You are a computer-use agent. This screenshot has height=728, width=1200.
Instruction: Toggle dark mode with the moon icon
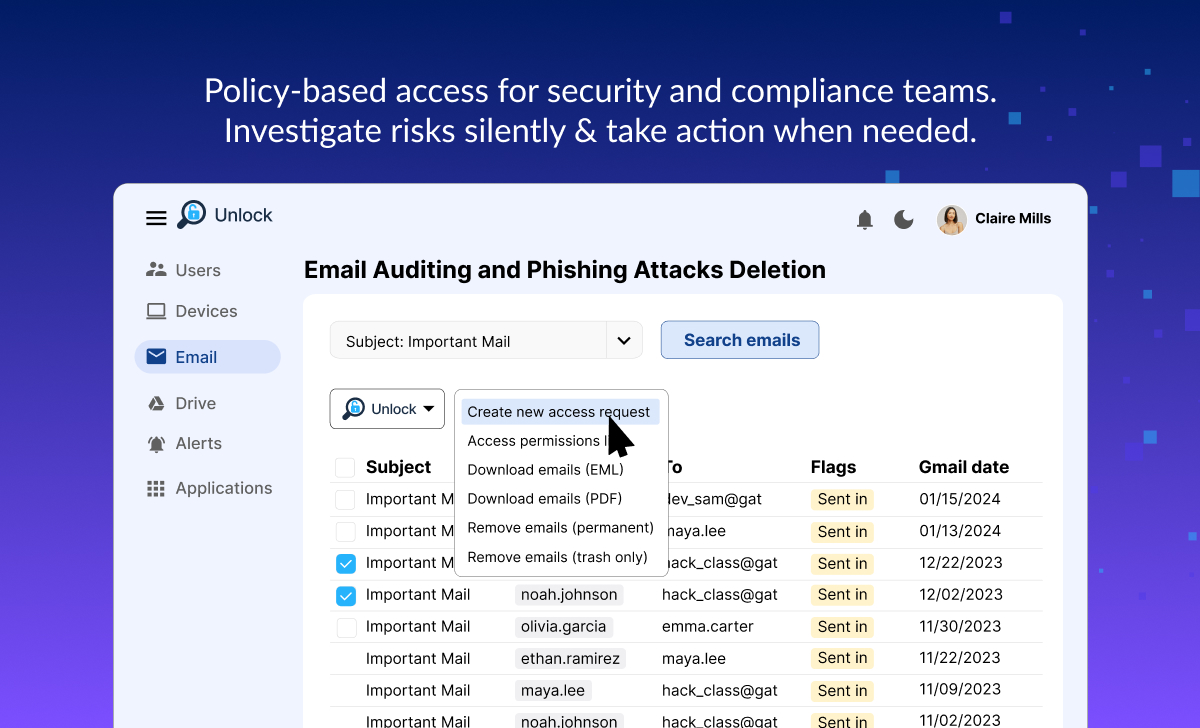click(x=903, y=218)
